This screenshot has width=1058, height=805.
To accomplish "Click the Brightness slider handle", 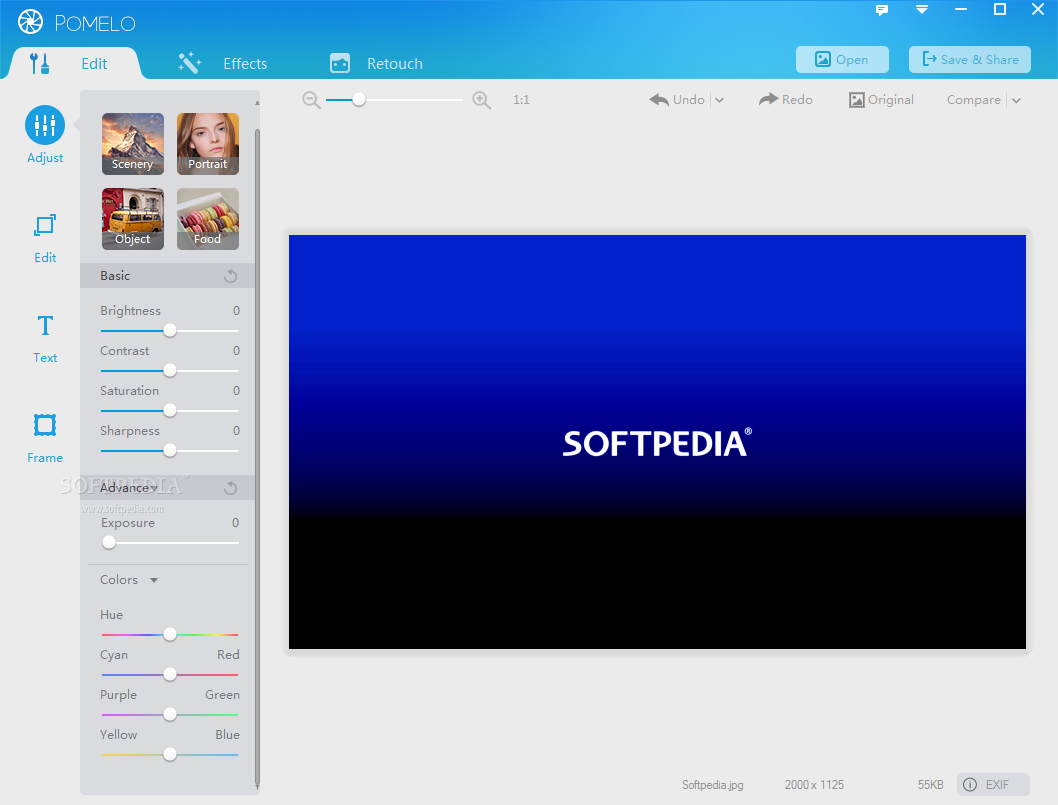I will (x=170, y=331).
